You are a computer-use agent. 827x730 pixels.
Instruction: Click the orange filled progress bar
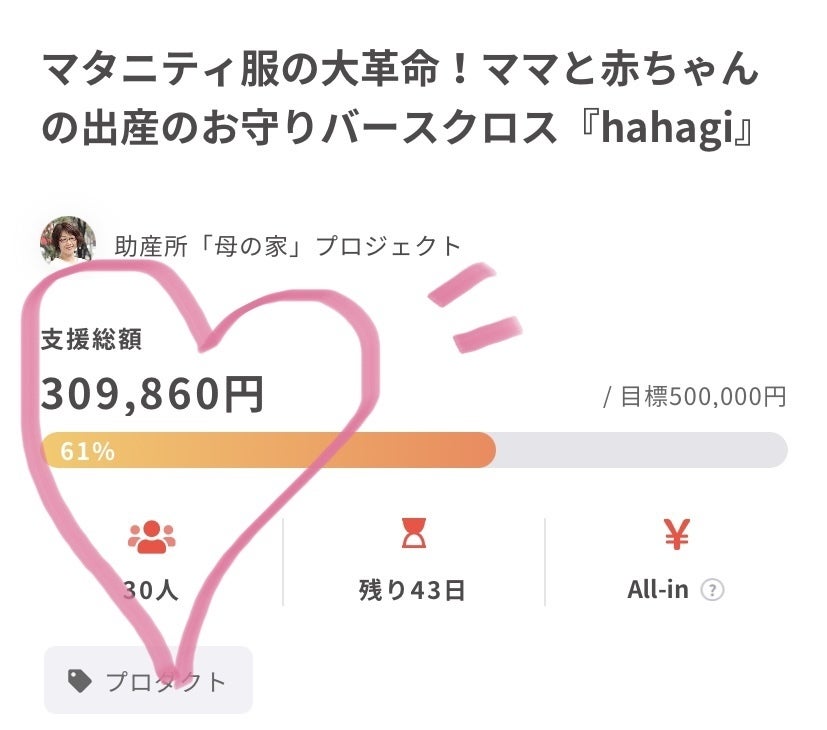(x=300, y=450)
